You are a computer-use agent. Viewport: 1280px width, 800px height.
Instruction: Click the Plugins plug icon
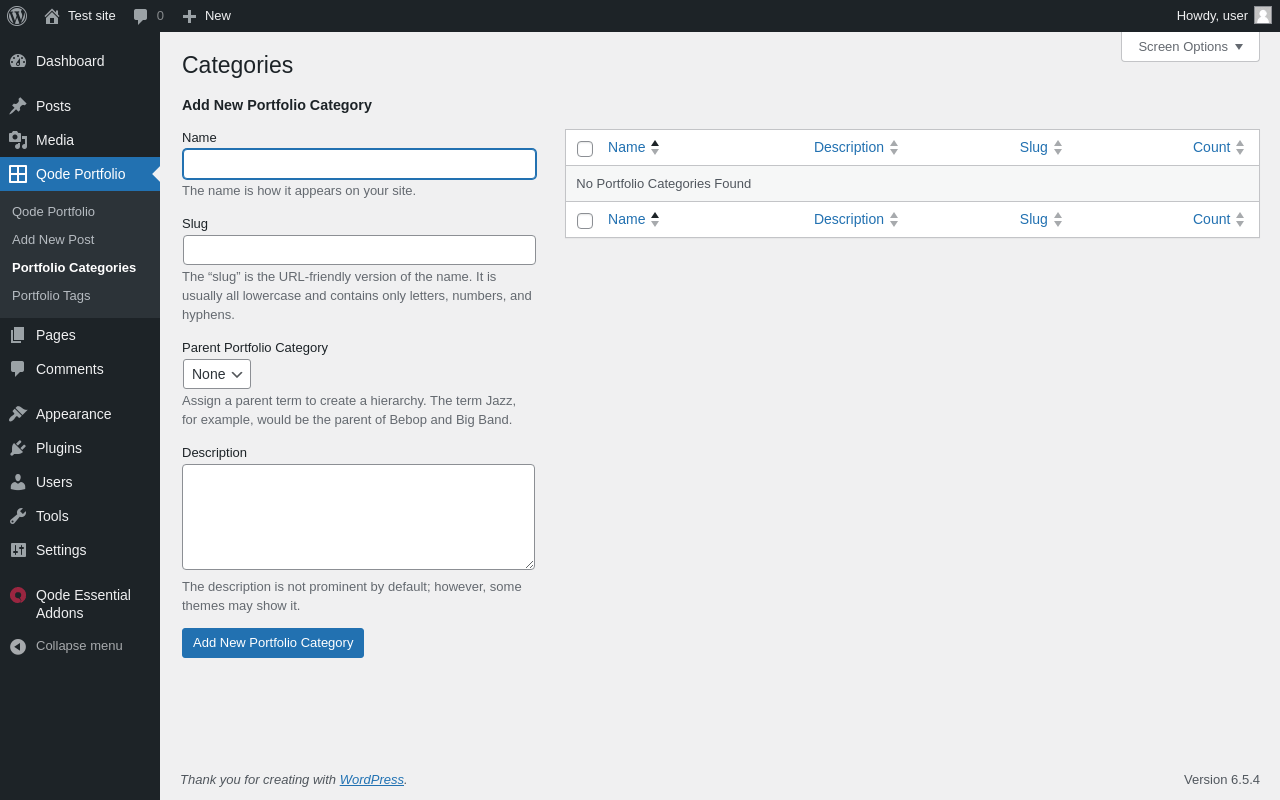(18, 448)
